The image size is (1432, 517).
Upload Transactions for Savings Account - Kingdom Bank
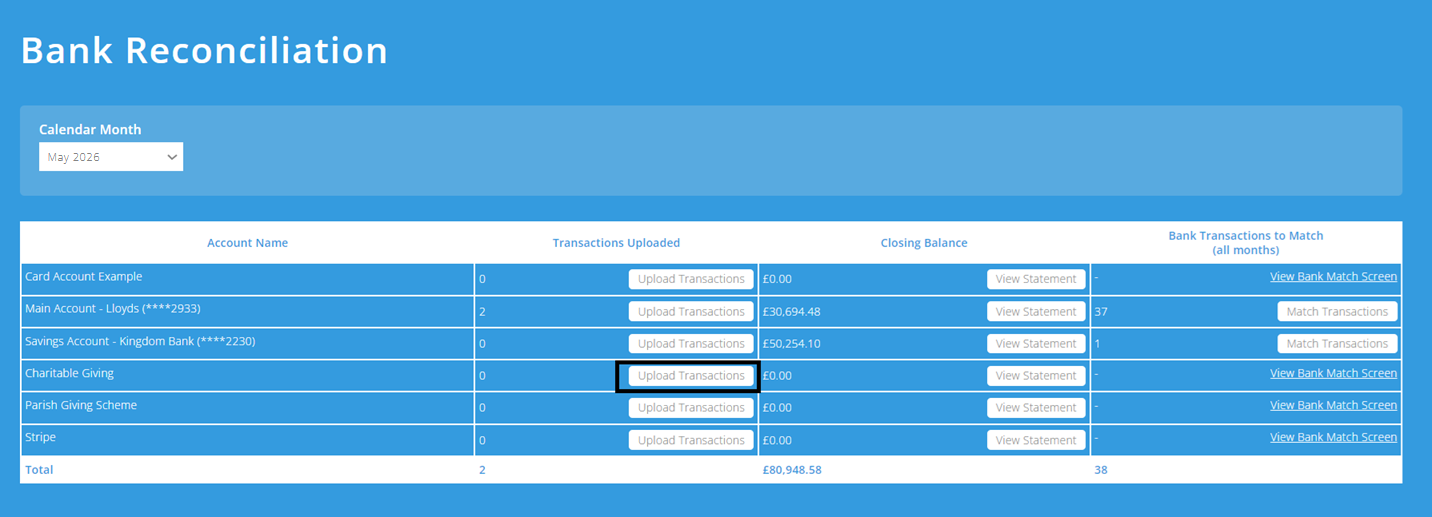[x=691, y=343]
